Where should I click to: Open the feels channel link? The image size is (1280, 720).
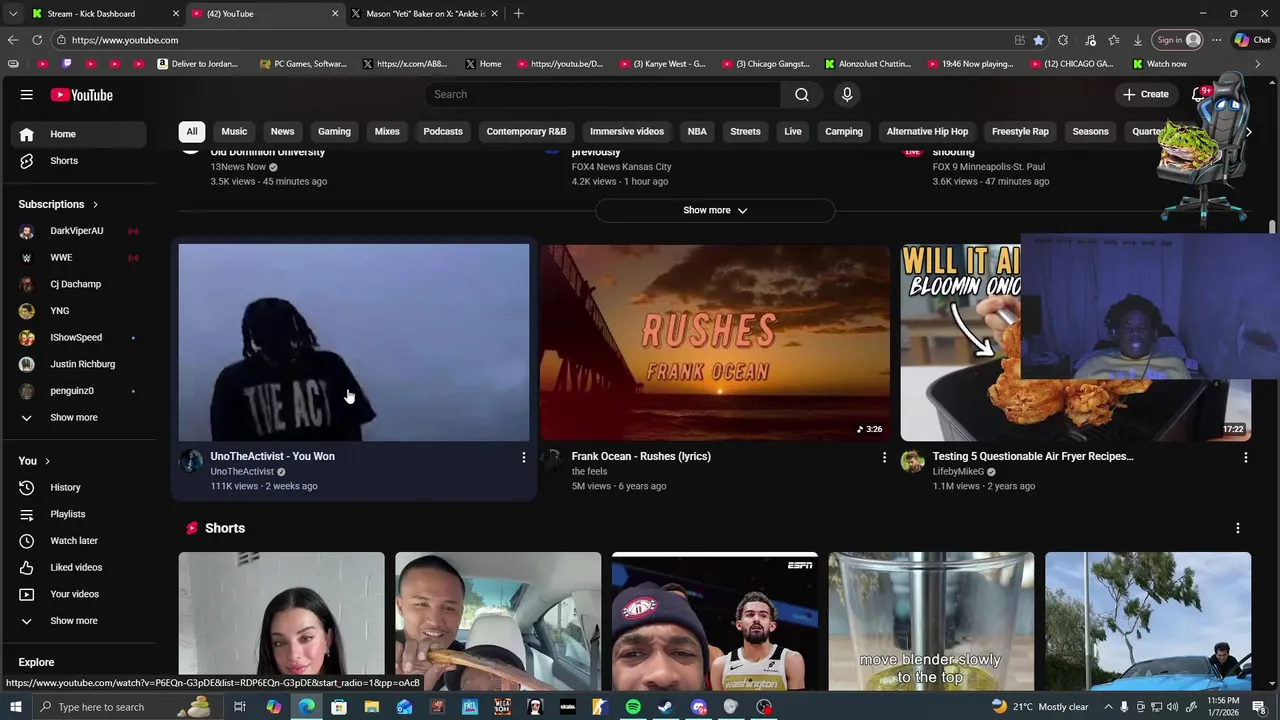pos(589,471)
